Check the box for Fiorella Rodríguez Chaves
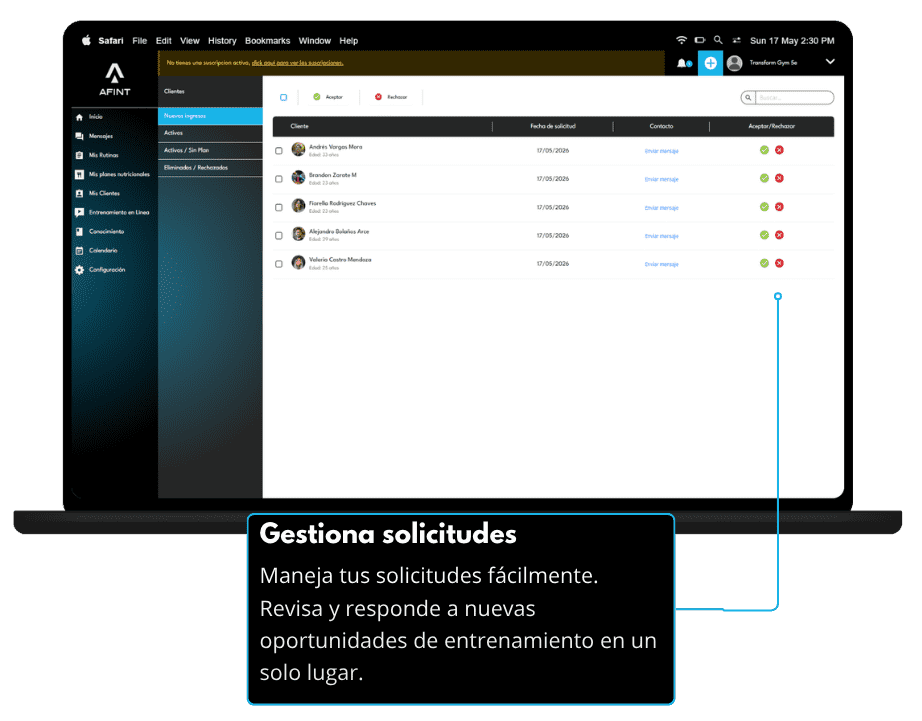 (279, 208)
